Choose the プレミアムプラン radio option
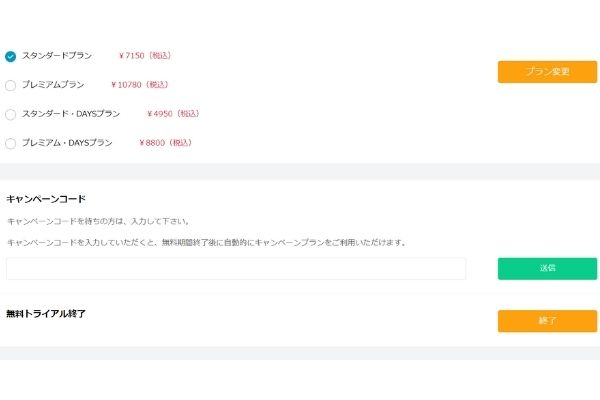600x400 pixels. click(11, 86)
